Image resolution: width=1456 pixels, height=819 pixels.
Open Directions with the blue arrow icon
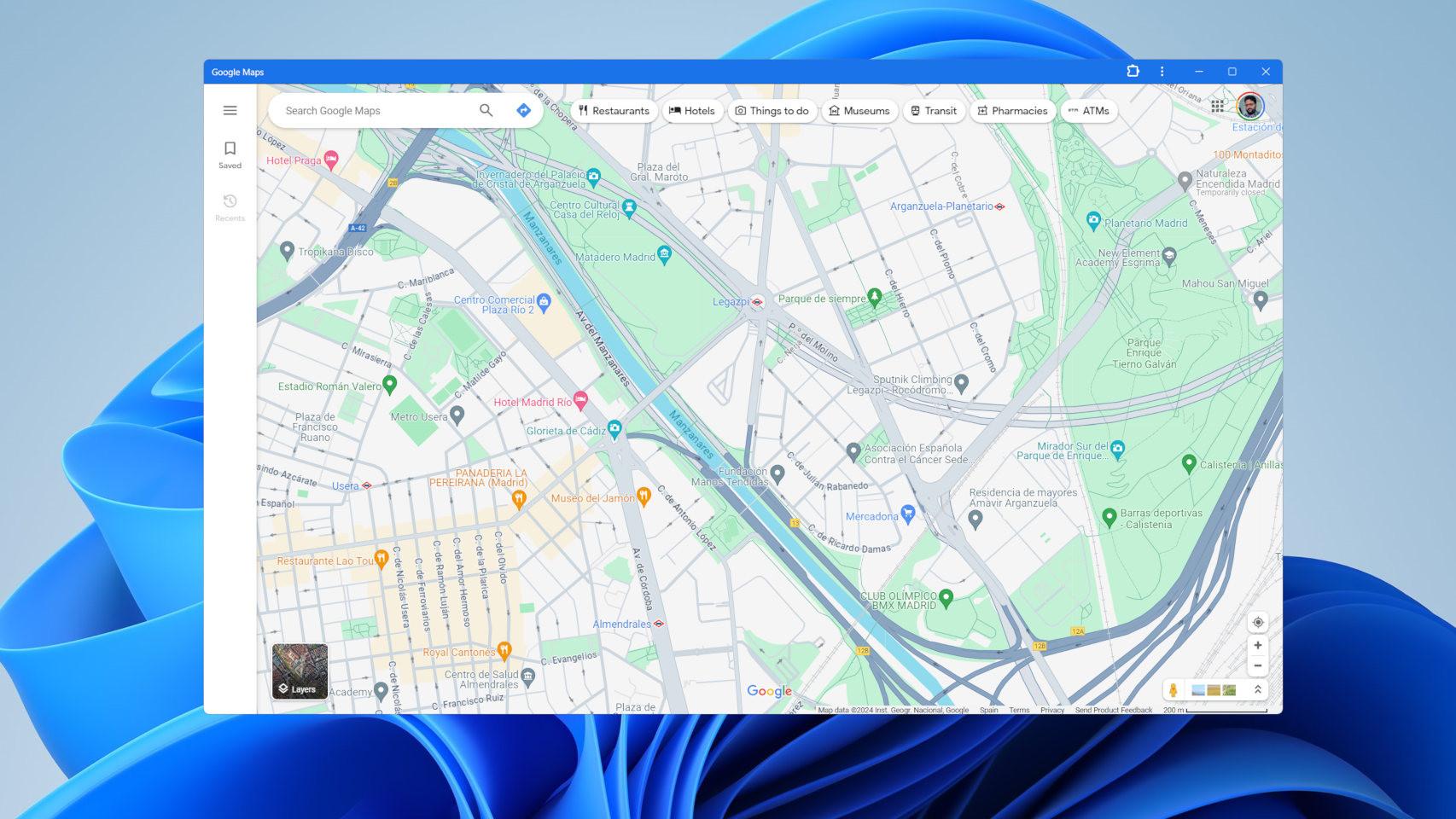click(523, 110)
